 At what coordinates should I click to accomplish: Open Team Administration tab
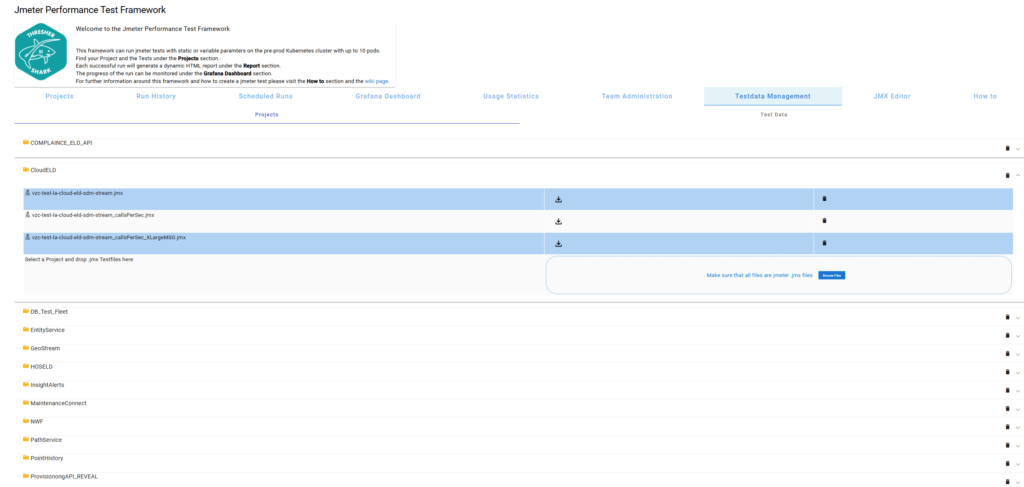(637, 97)
